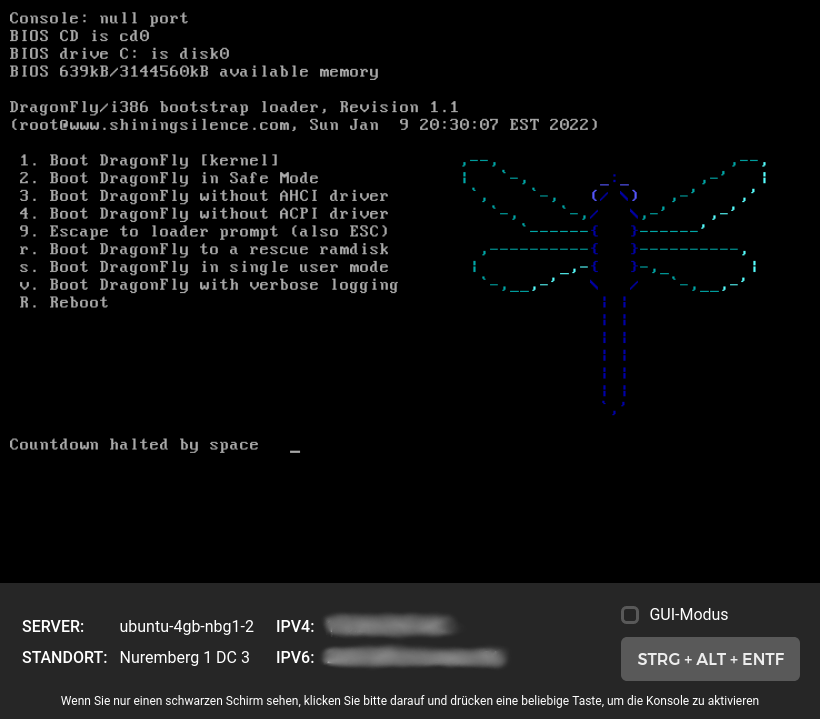Click line 'v. Boot DragonFly with verbose logging'
820x719 pixels.
(x=209, y=286)
